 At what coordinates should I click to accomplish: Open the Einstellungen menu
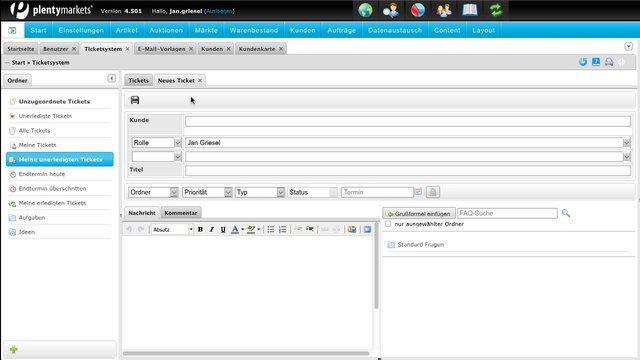[x=81, y=30]
